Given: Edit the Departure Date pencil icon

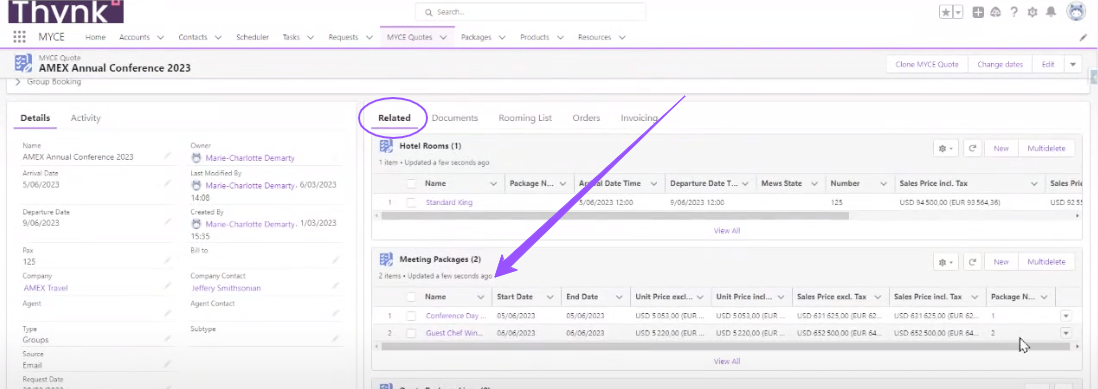Looking at the screenshot, I should click(x=167, y=222).
